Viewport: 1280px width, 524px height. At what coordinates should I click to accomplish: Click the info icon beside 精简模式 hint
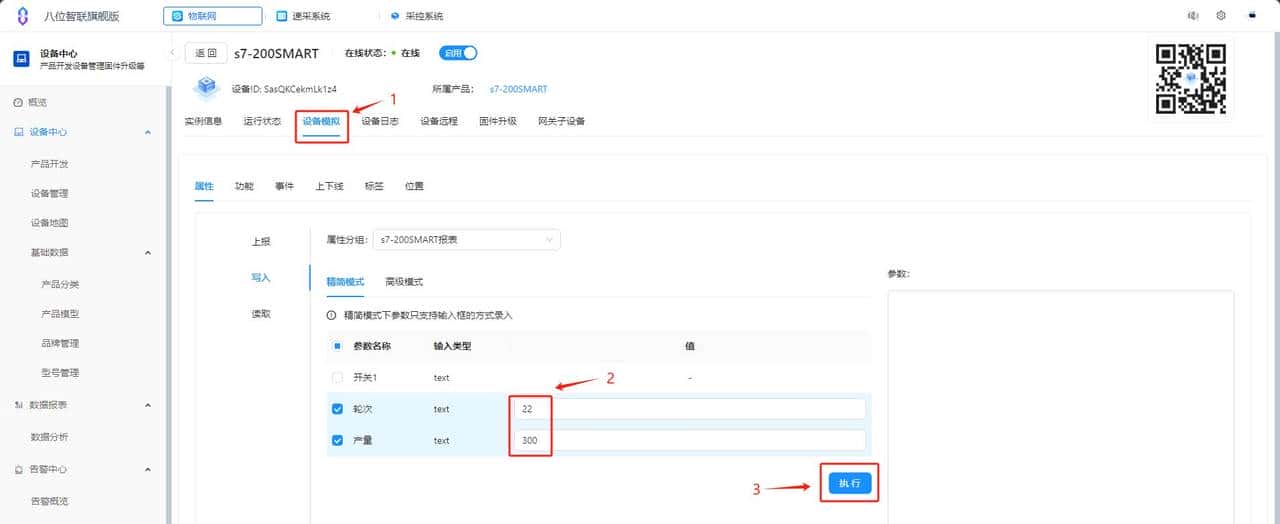(x=332, y=315)
